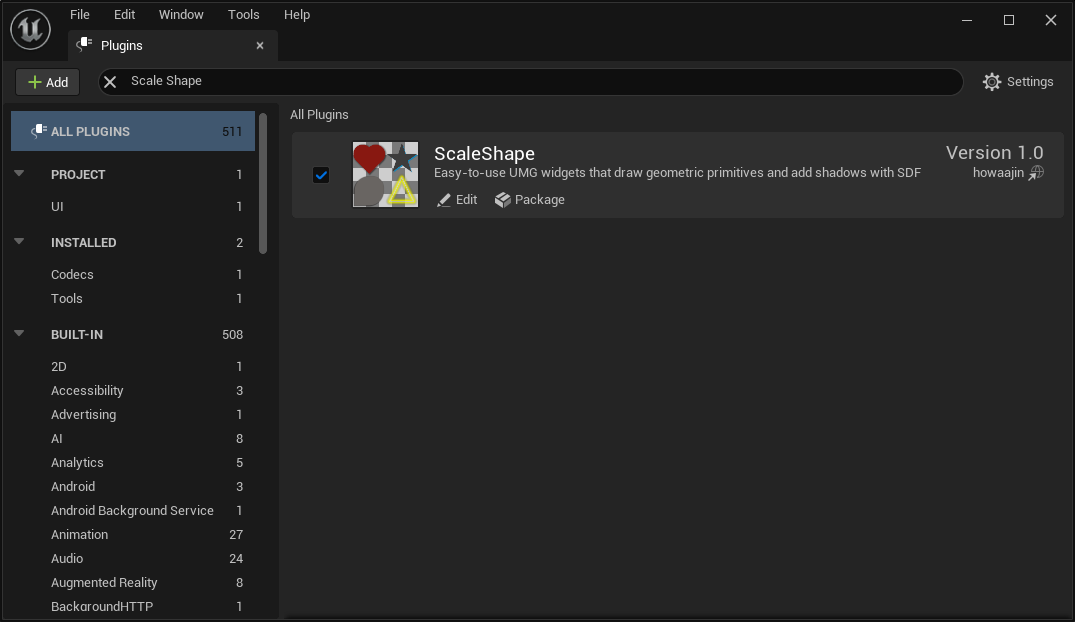Image resolution: width=1075 pixels, height=622 pixels.
Task: Select ALL PLUGINS category
Action: 133,131
